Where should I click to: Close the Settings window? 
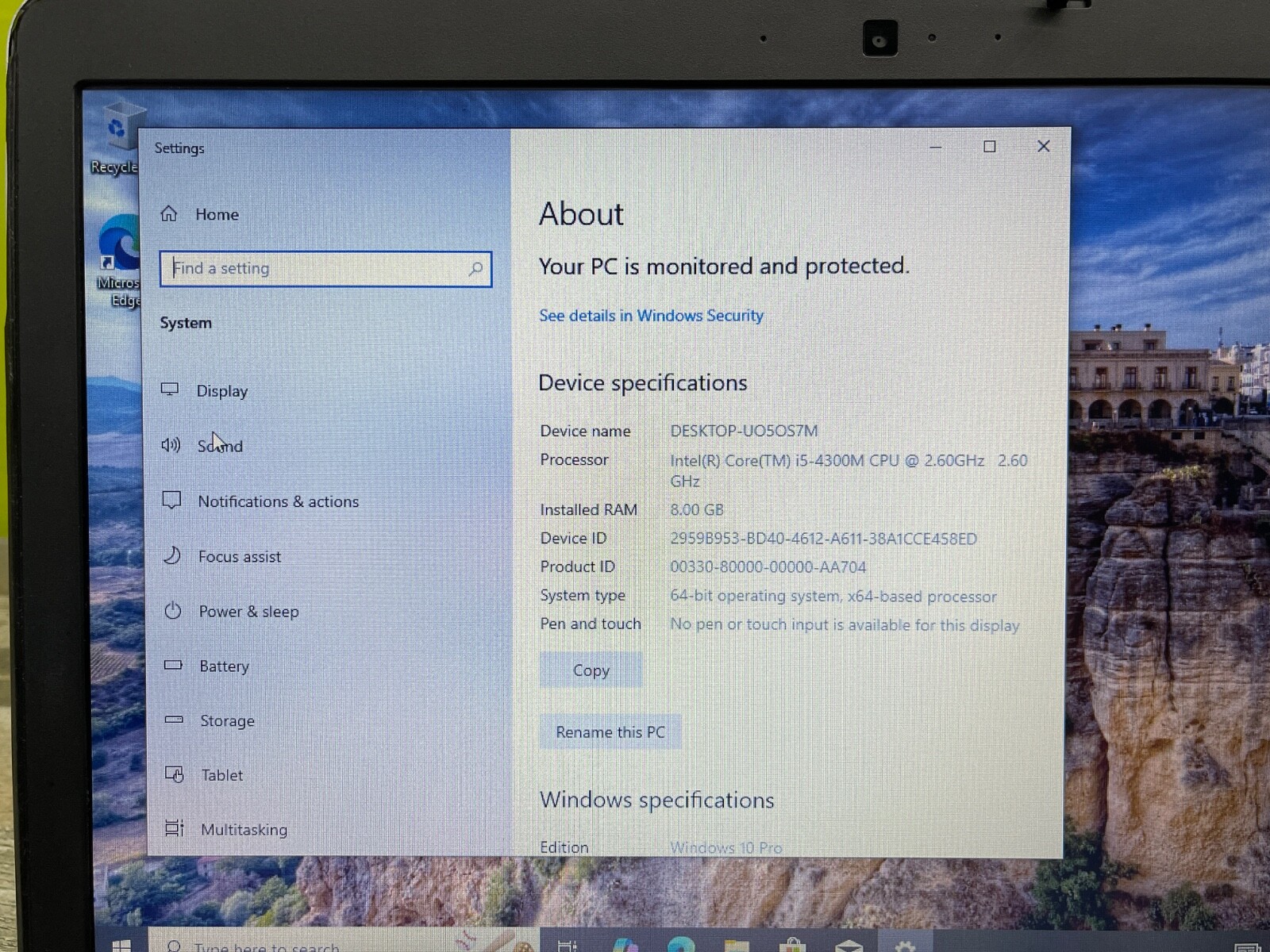point(1044,147)
